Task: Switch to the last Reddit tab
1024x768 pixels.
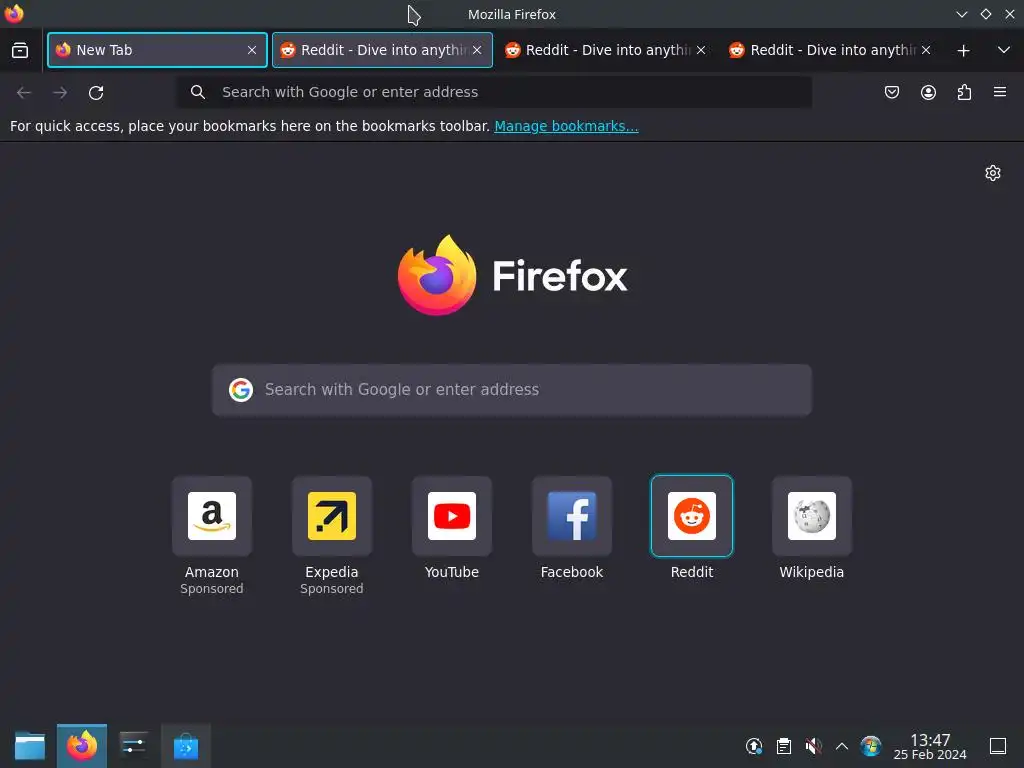Action: pos(831,50)
